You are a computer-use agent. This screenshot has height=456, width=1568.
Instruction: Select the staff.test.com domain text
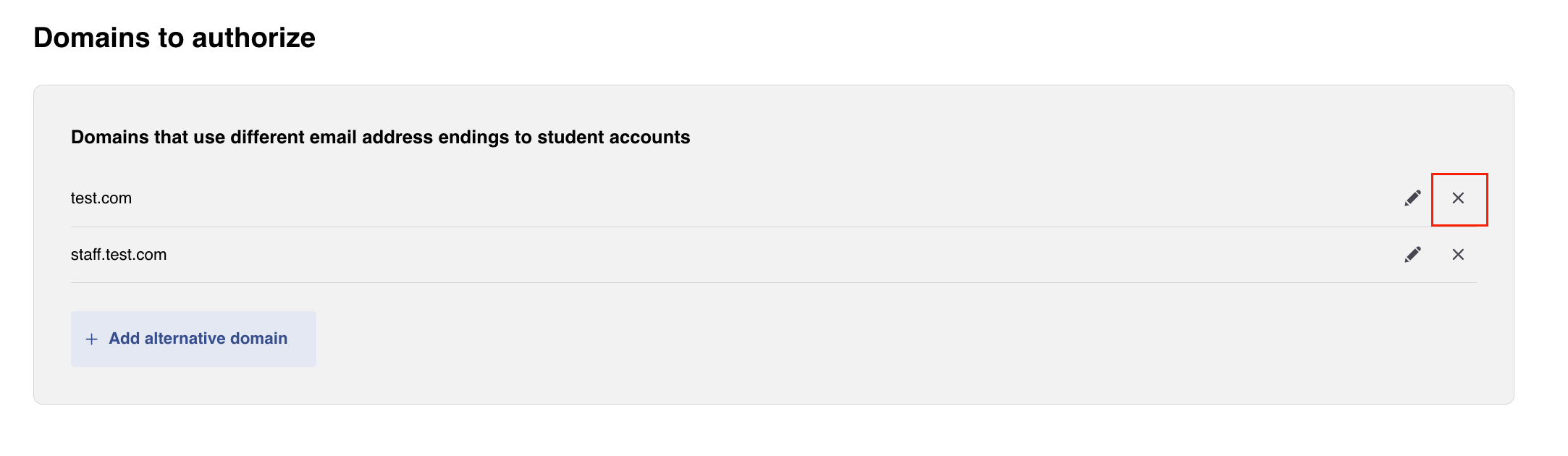tap(119, 255)
